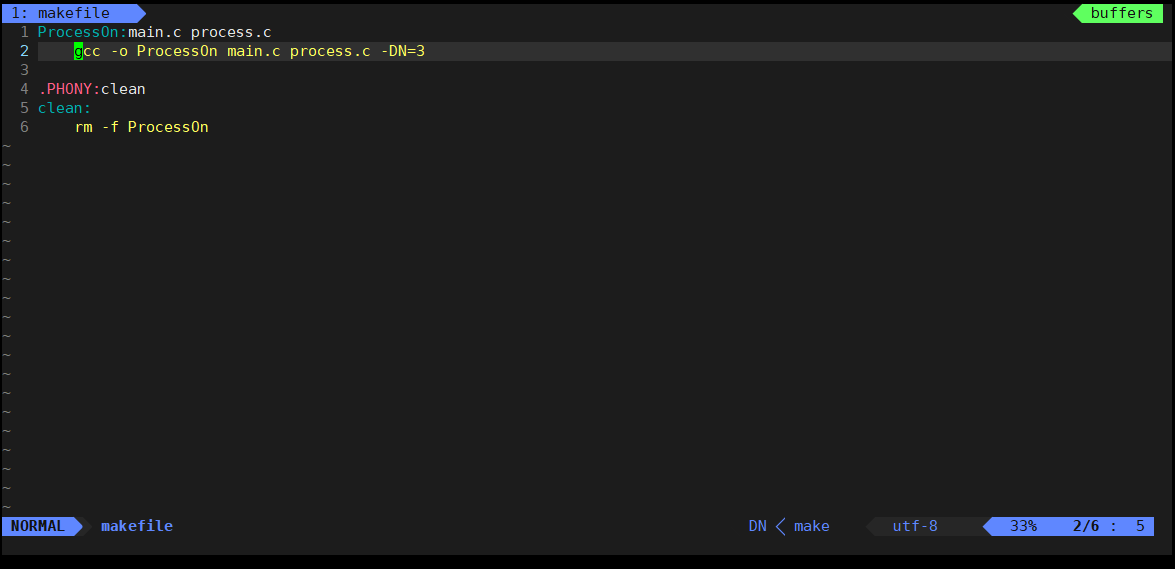This screenshot has width=1175, height=569.
Task: Click line number 5 in the gutter
Action: [25, 108]
